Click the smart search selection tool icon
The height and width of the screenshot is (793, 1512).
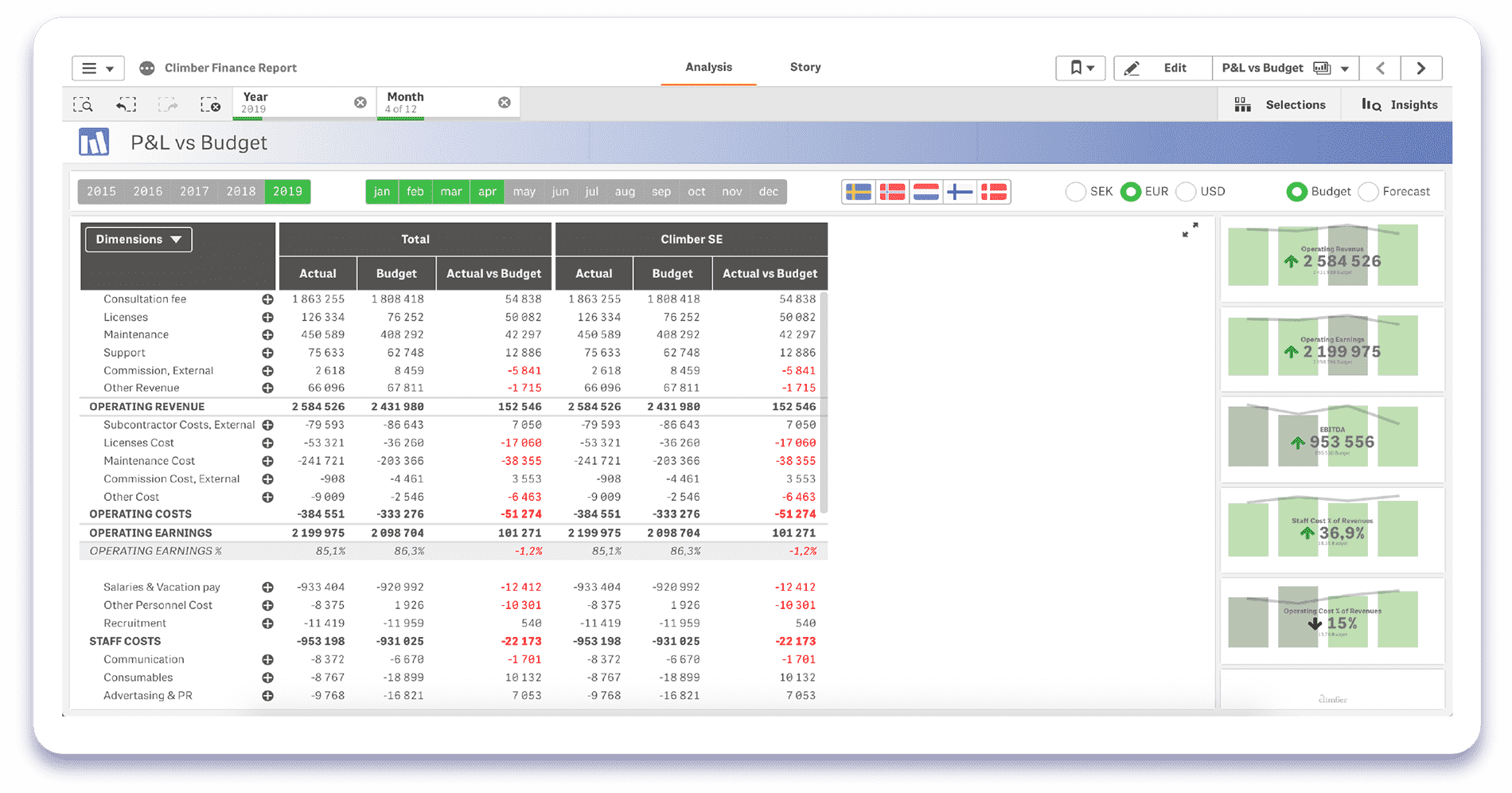(84, 104)
